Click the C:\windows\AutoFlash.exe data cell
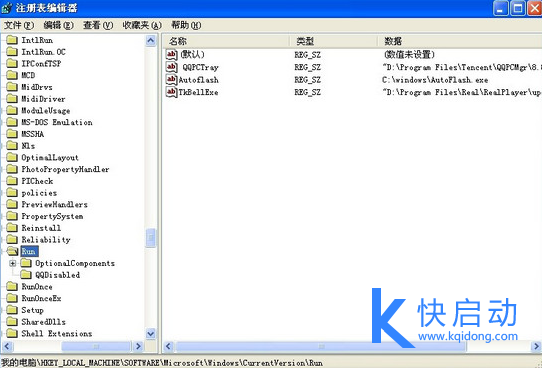This screenshot has height=368, width=542. (x=435, y=80)
